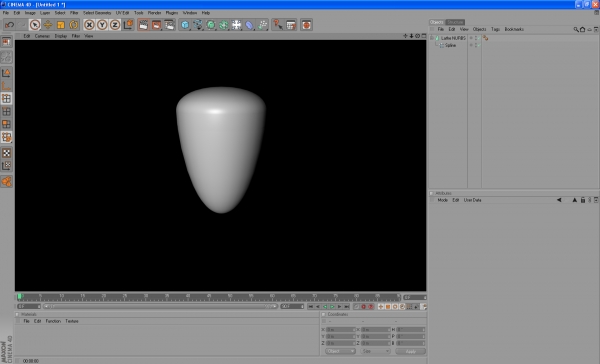
Task: Open the Materials Function menu
Action: coord(53,321)
